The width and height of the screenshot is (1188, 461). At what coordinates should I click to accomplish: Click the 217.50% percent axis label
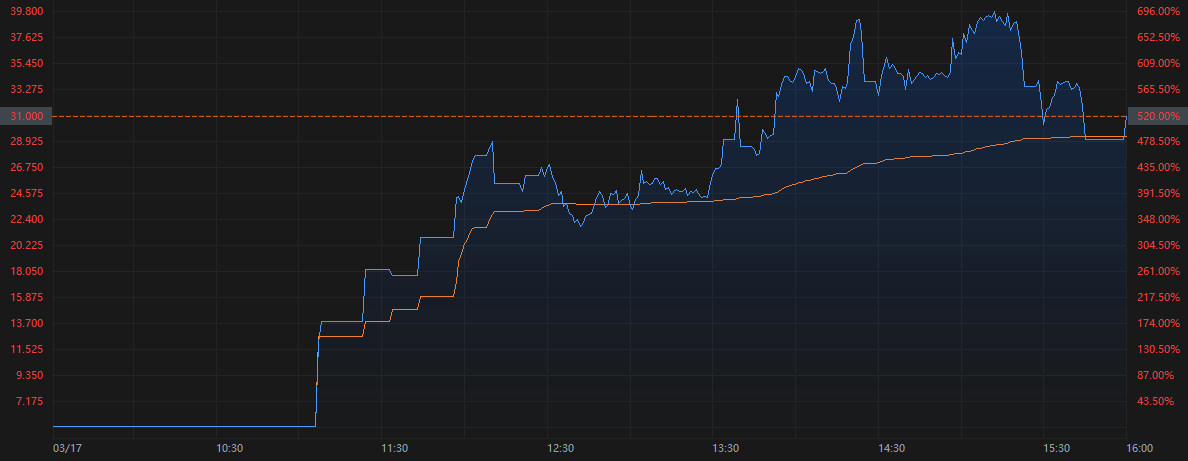click(1156, 297)
